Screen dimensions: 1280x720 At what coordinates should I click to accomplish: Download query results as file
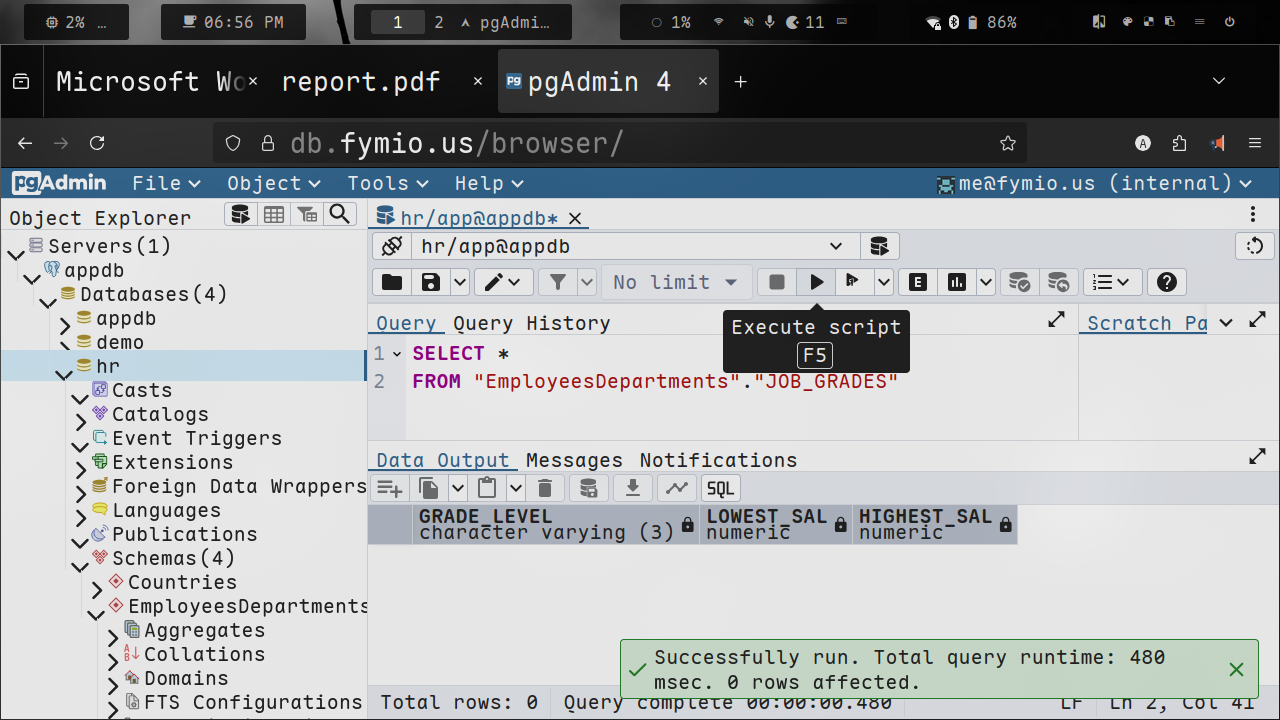pos(632,488)
